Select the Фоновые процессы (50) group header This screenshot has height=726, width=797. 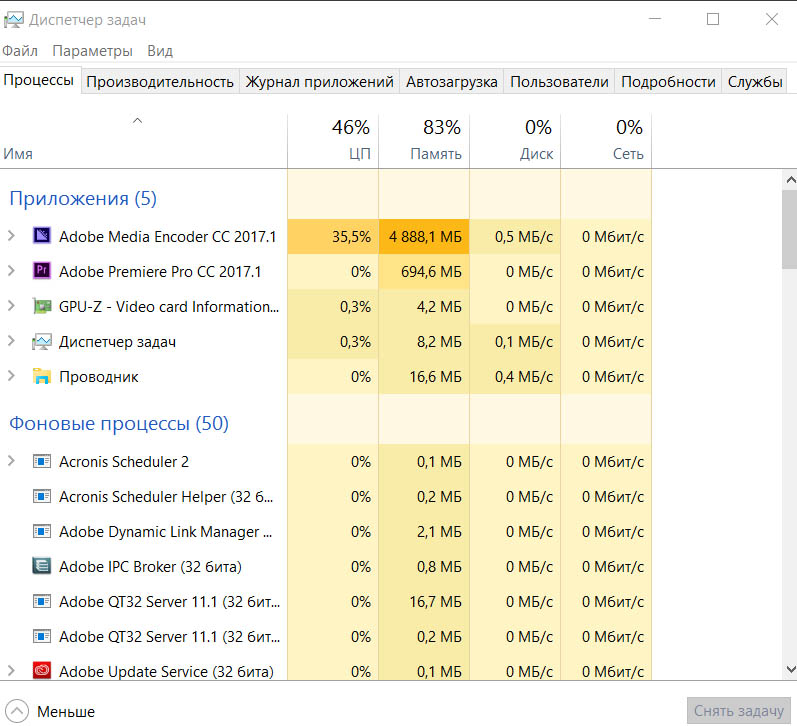(119, 423)
